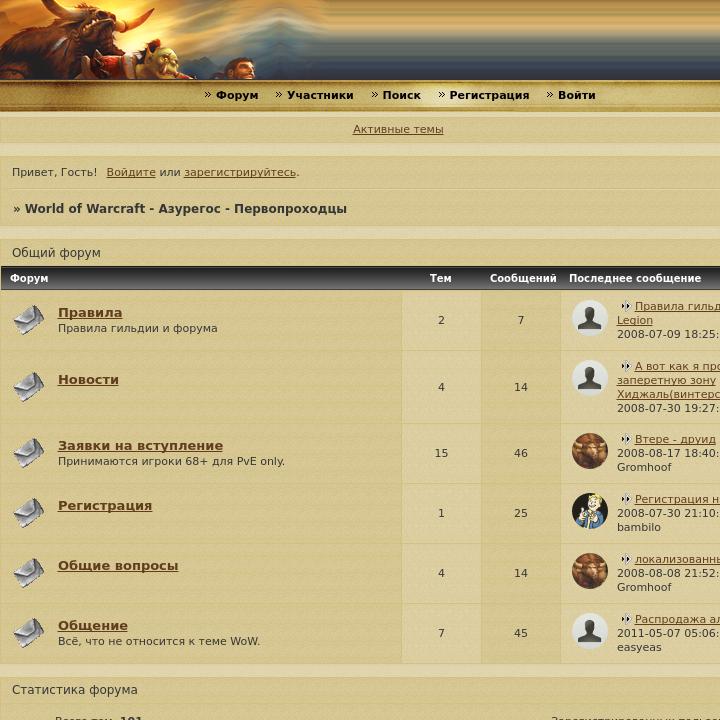Image resolution: width=720 pixels, height=720 pixels.
Task: Click bambilo's Vault Boy avatar
Action: tap(590, 511)
